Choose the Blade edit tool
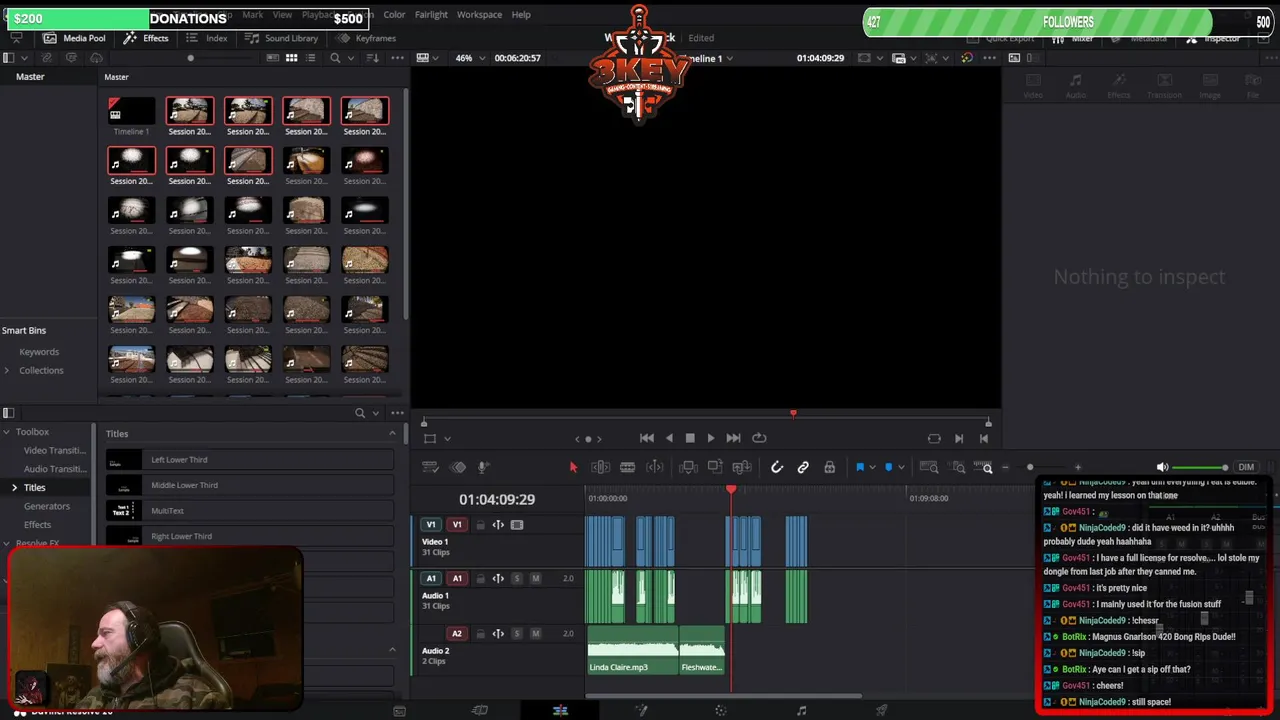 pos(627,467)
